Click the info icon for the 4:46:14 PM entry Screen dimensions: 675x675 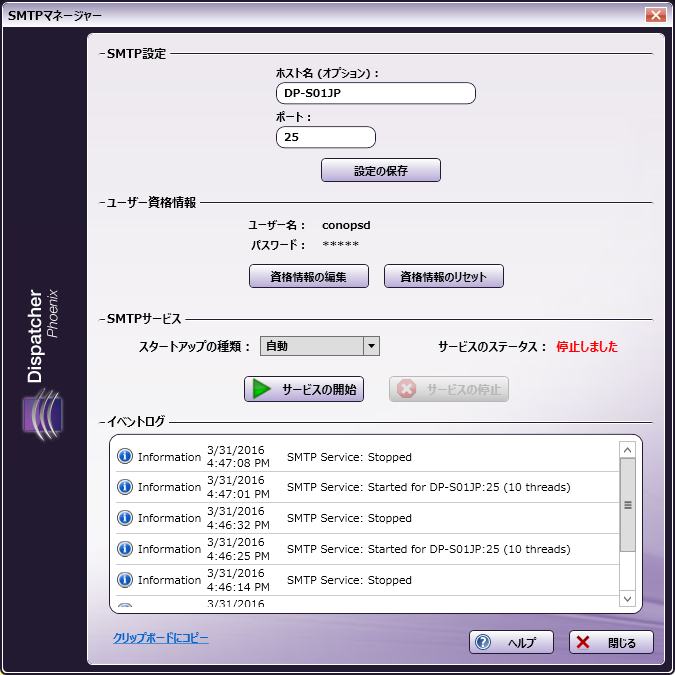click(x=125, y=580)
